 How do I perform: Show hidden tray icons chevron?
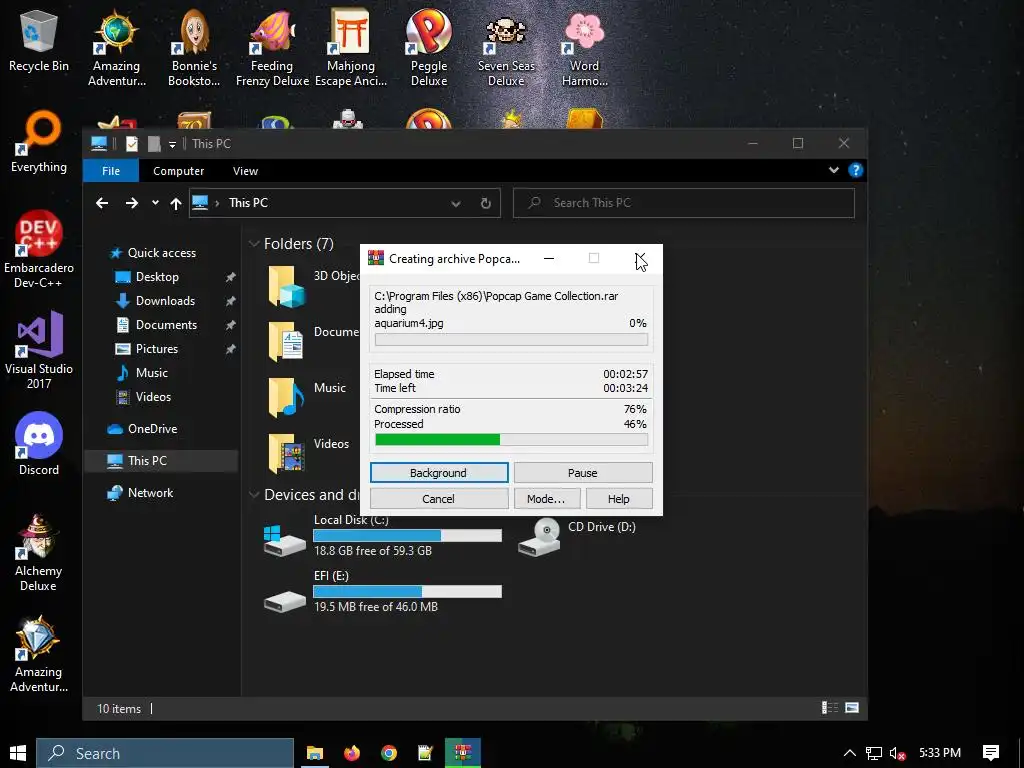[850, 754]
